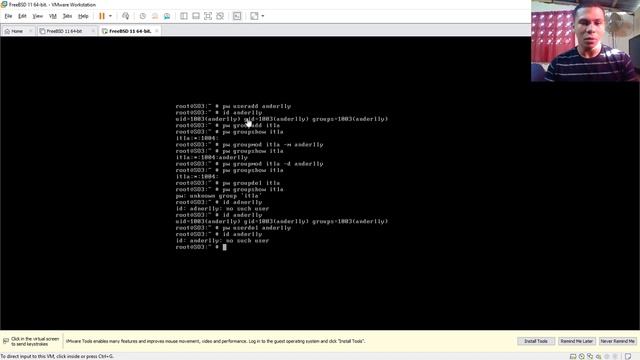Image resolution: width=640 pixels, height=360 pixels.
Task: Click the Never Remind Me button
Action: click(x=618, y=341)
